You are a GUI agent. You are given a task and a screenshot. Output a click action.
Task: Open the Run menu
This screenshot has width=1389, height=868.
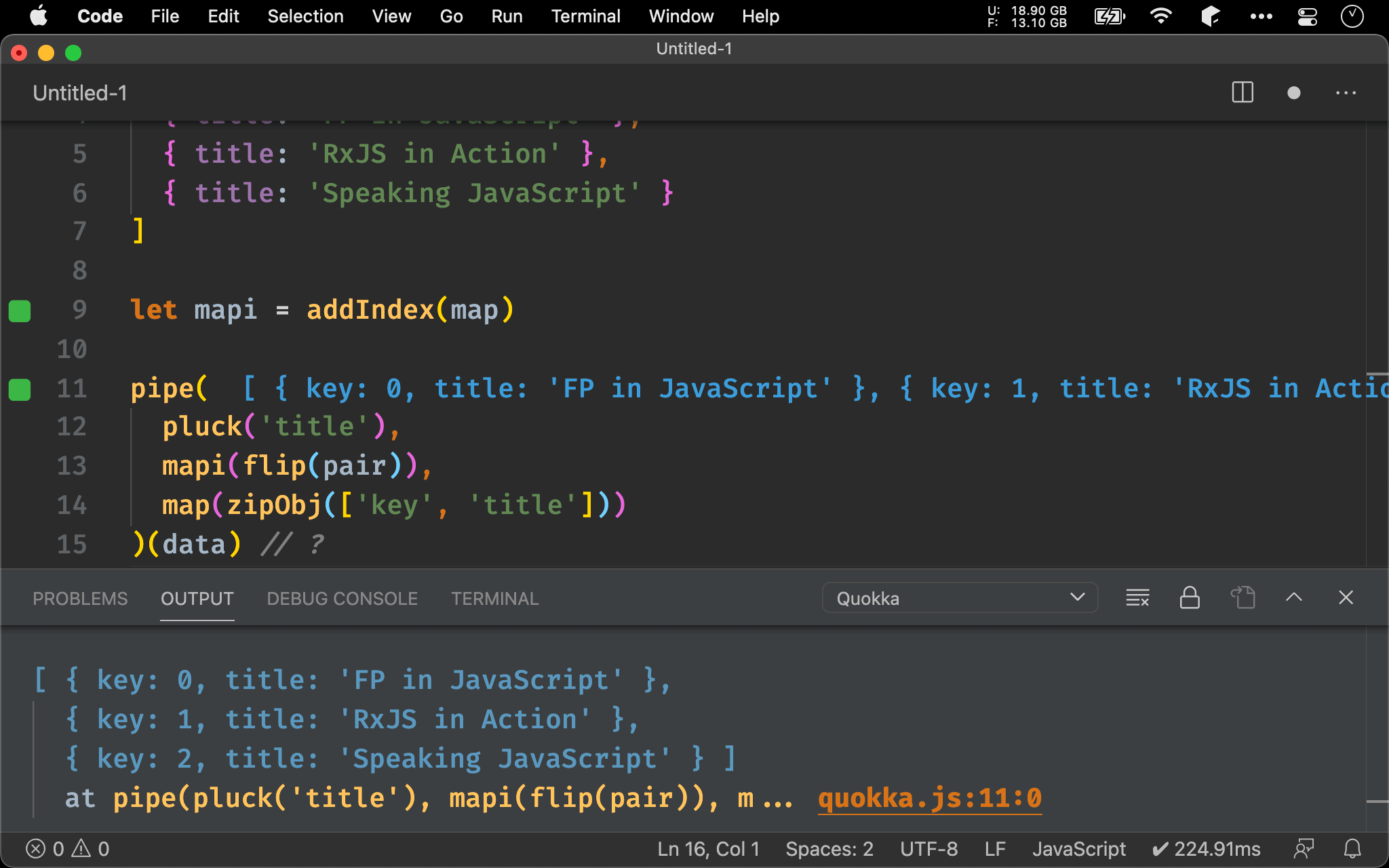(x=507, y=16)
